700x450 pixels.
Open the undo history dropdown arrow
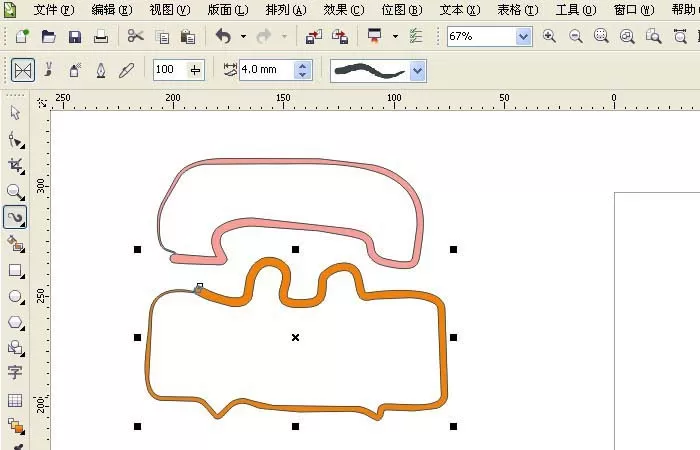click(243, 36)
